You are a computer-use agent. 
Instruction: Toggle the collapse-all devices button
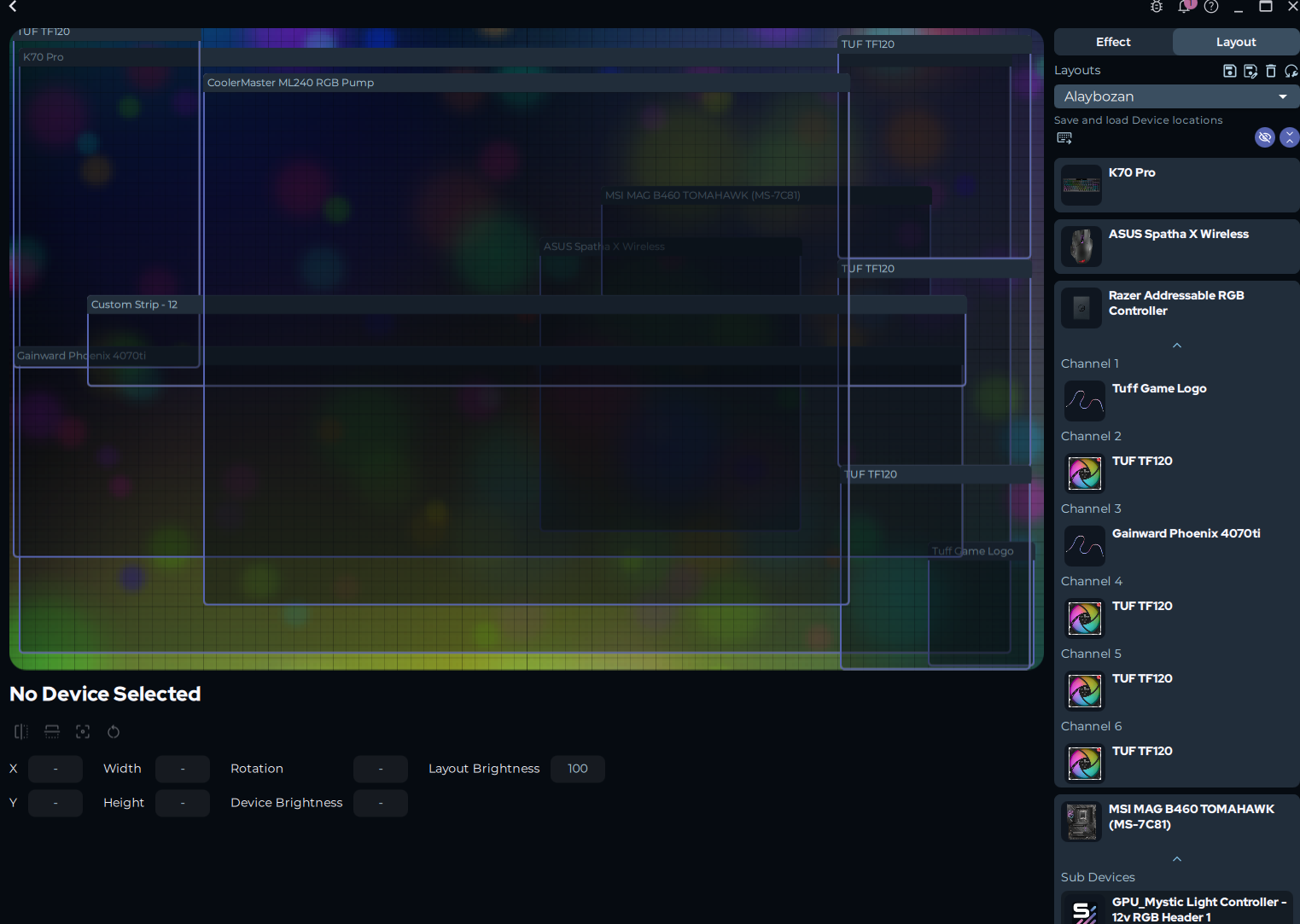(1290, 137)
